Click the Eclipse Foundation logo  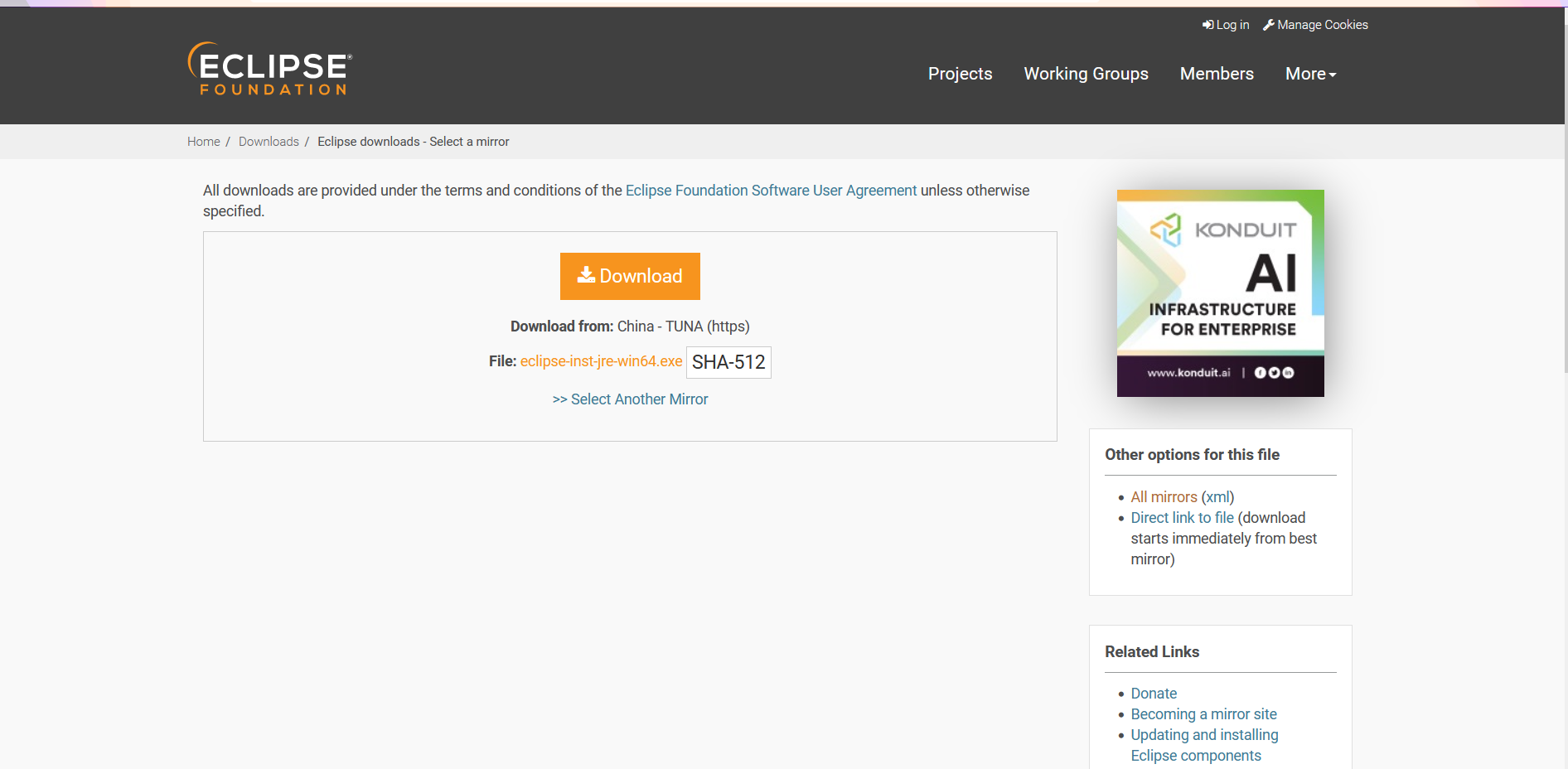coord(270,69)
